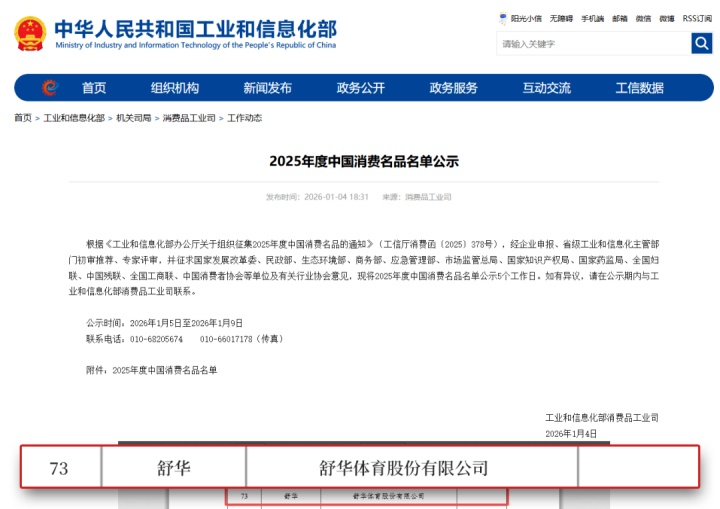
Task: Click the 消费品工业司 breadcrumb link
Action: pyautogui.click(x=189, y=118)
